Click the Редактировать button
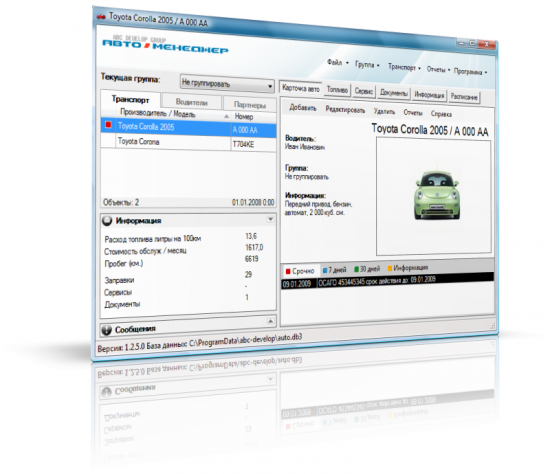The image size is (550, 474). pyautogui.click(x=345, y=110)
